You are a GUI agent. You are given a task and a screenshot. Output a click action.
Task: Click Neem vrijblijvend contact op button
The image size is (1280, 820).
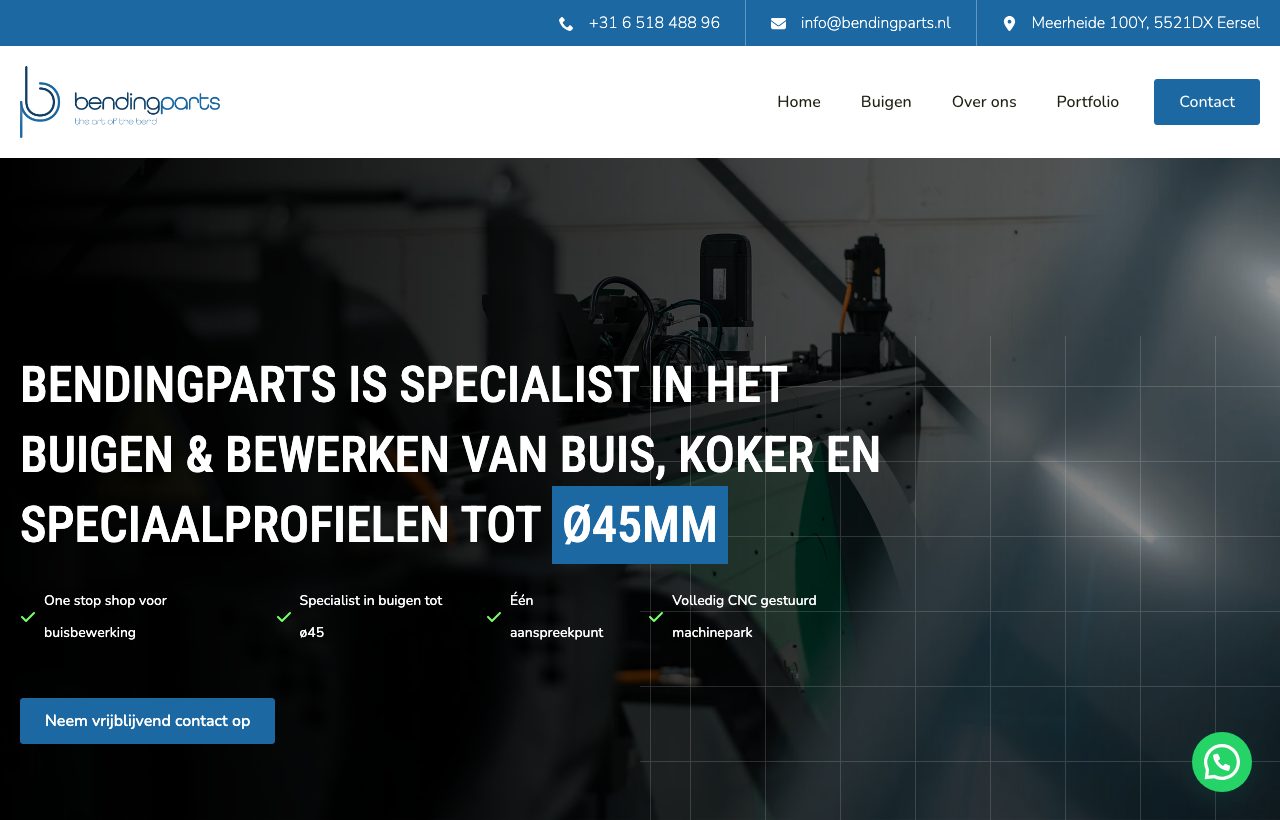147,721
